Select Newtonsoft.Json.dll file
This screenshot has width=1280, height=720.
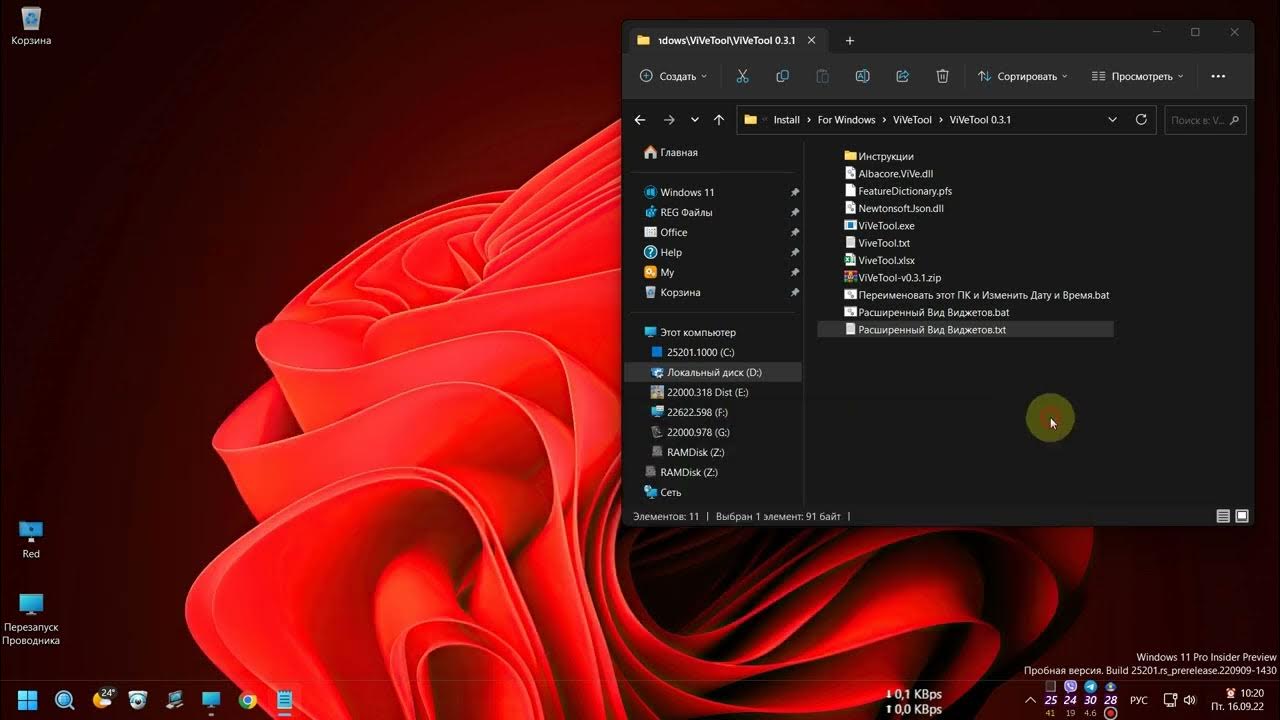[x=894, y=208]
